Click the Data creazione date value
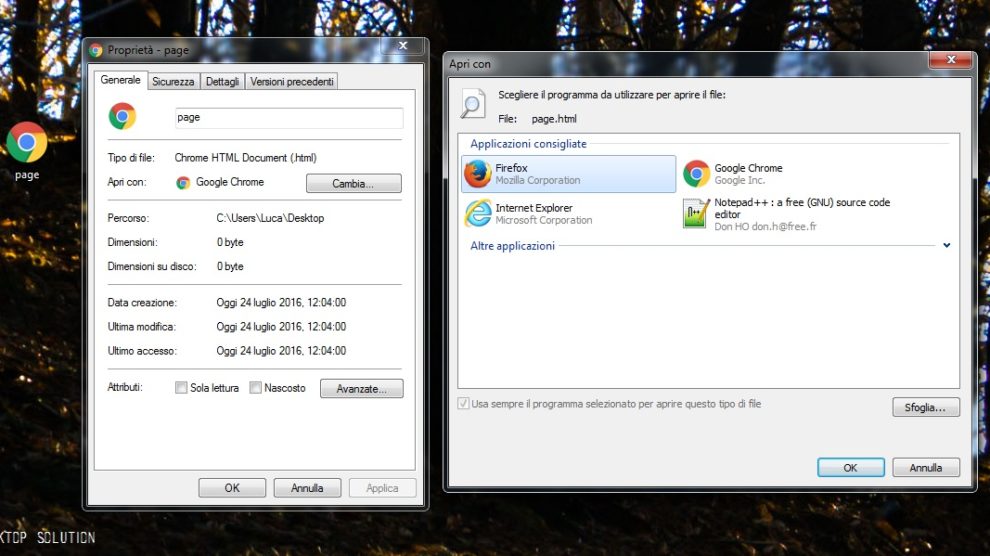Screen dimensions: 990x556 click(281, 302)
